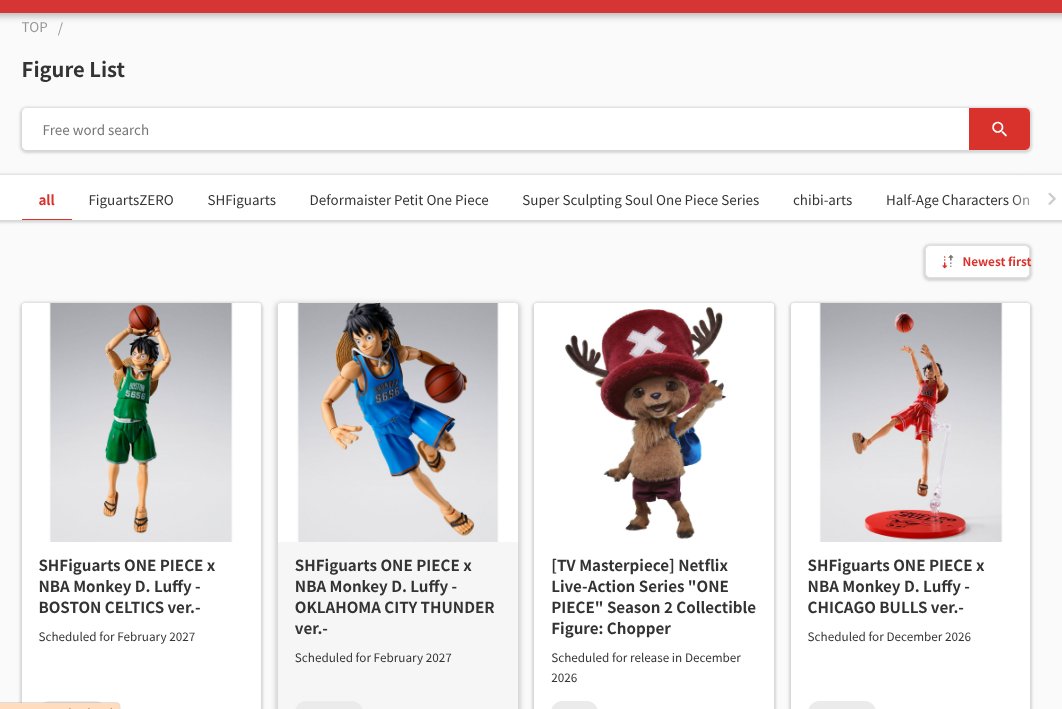Click the Figure List page heading

73,70
